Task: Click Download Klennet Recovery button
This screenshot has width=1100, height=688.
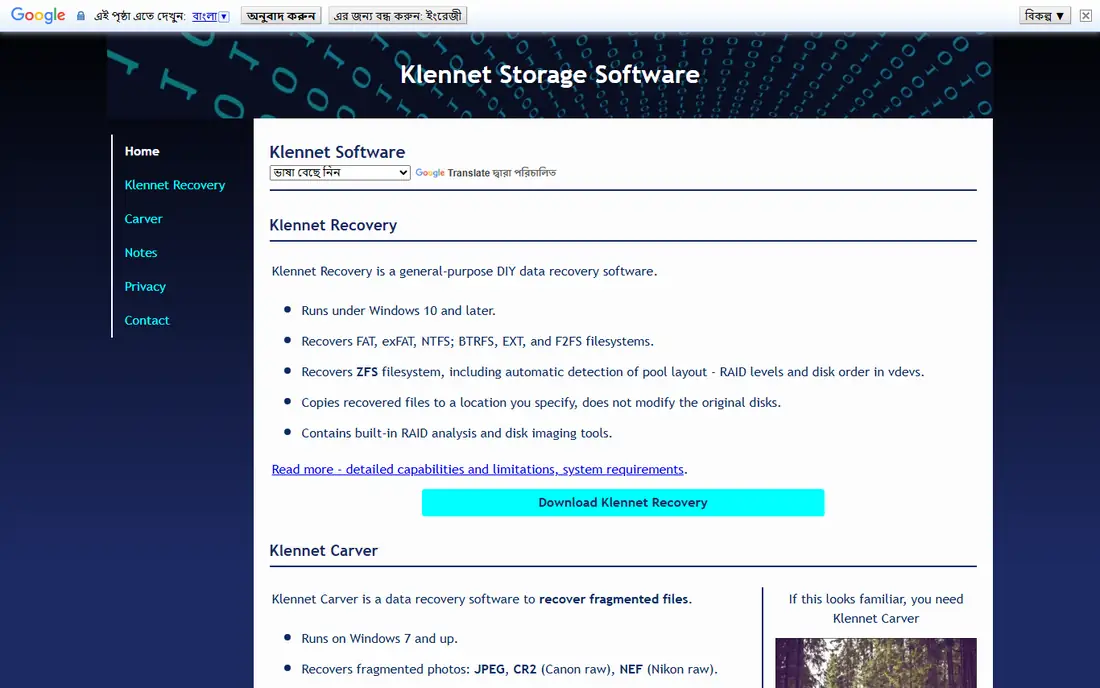Action: tap(623, 502)
